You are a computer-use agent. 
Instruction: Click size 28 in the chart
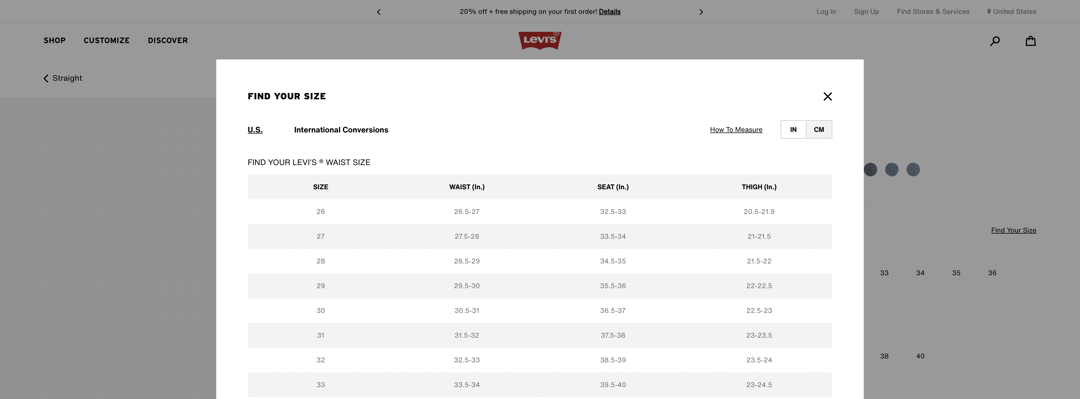point(320,261)
